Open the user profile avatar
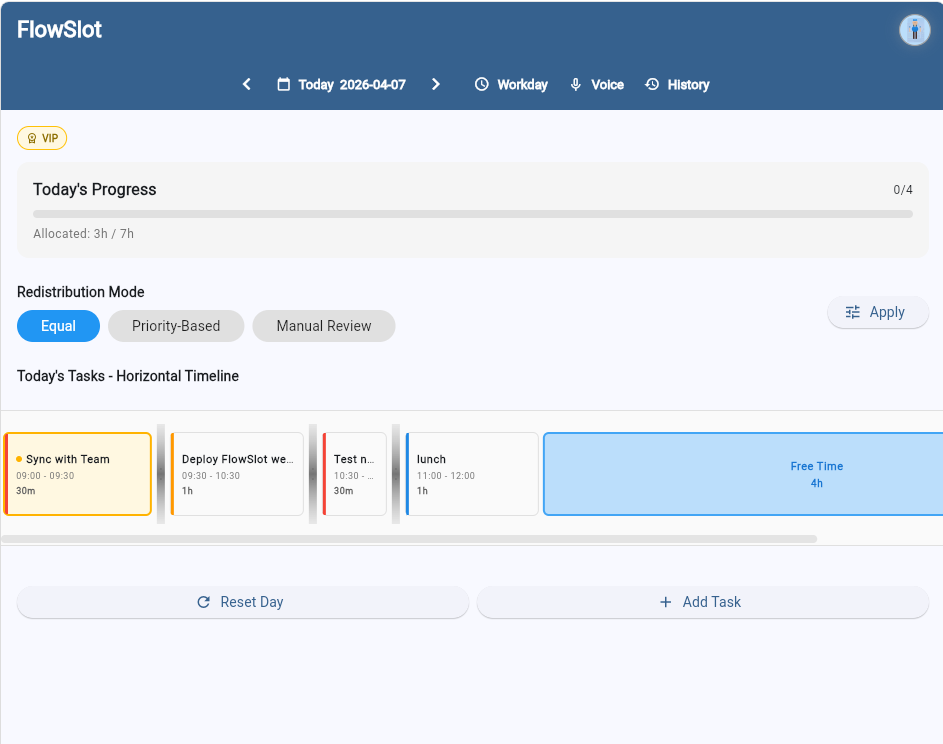Image resolution: width=943 pixels, height=744 pixels. 914,30
